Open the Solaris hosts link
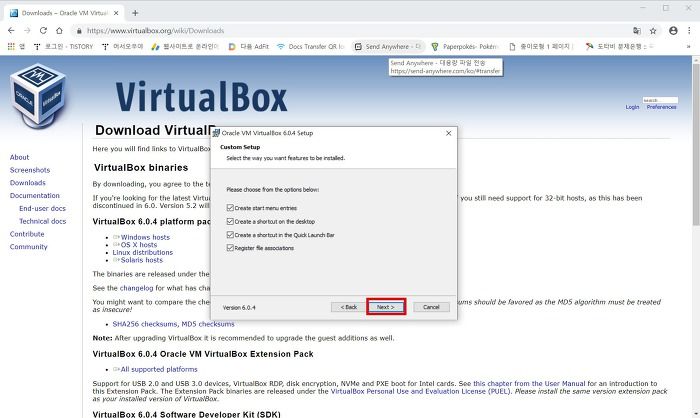This screenshot has height=418, width=700. 142,260
